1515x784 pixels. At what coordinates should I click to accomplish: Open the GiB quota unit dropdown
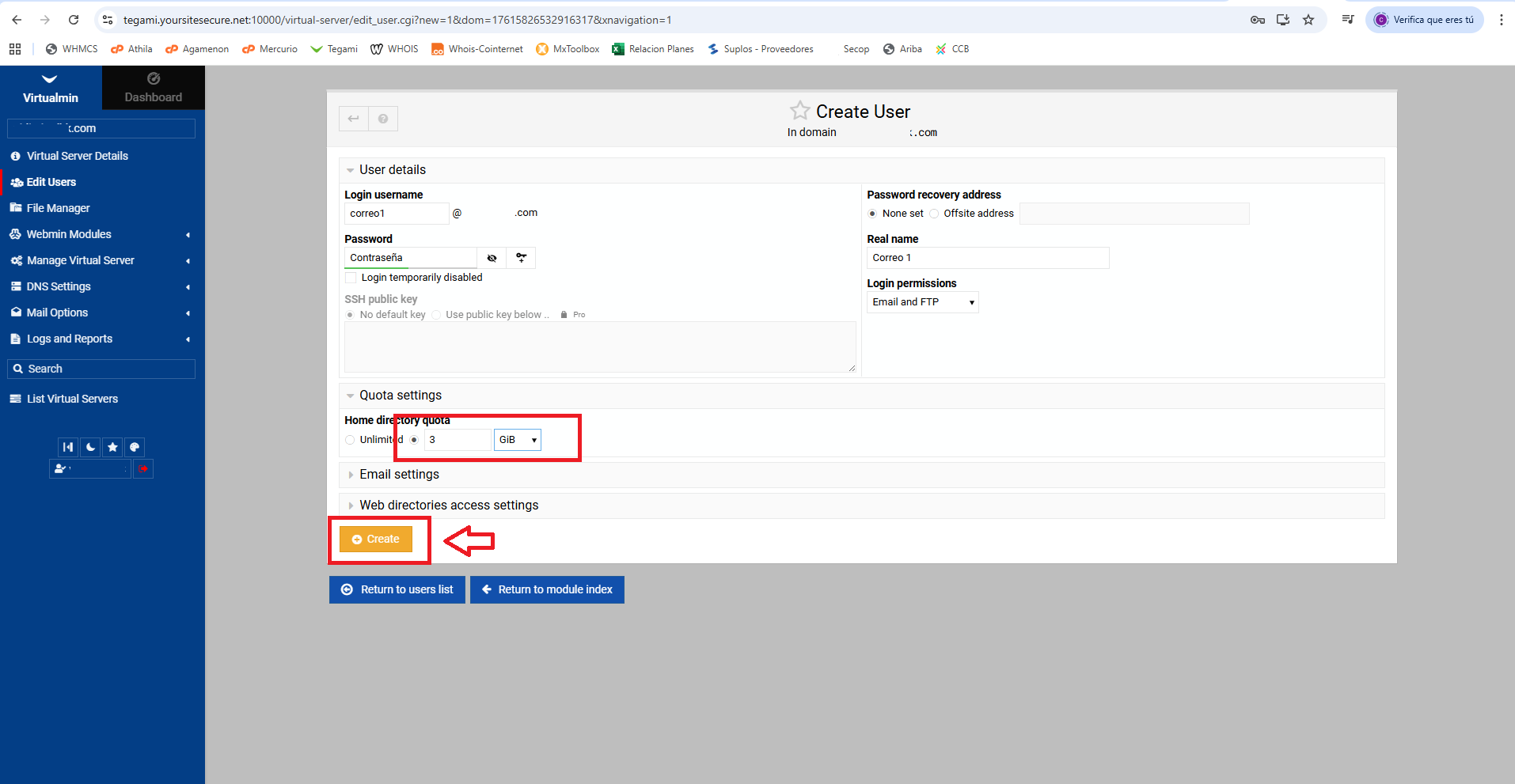tap(518, 440)
